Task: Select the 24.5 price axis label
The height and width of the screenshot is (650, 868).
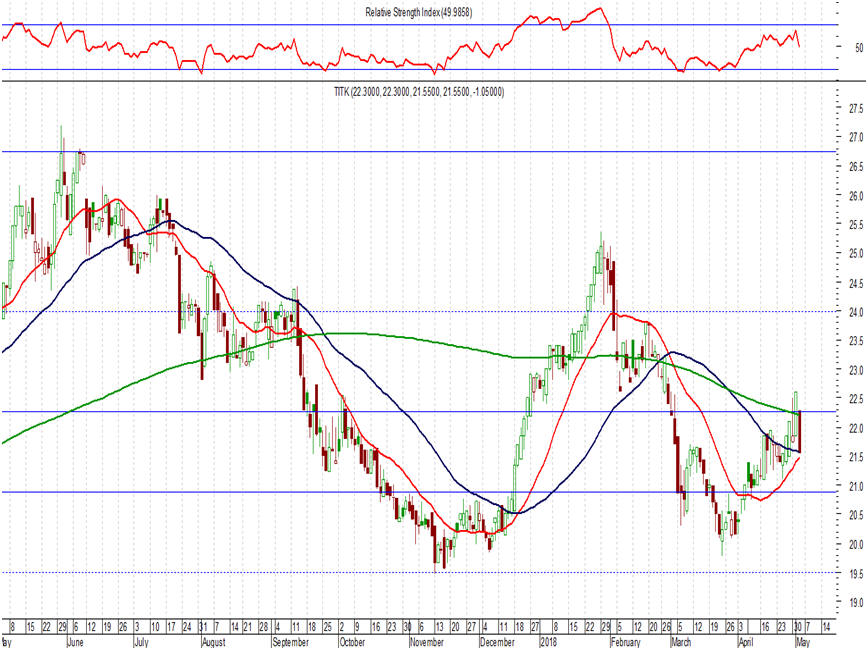Action: coord(856,283)
